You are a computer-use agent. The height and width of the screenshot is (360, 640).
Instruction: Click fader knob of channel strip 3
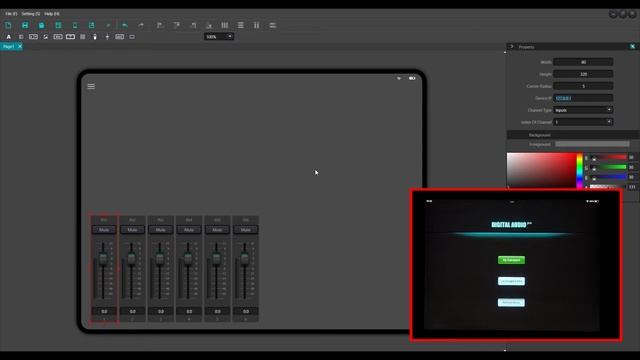[x=160, y=259]
